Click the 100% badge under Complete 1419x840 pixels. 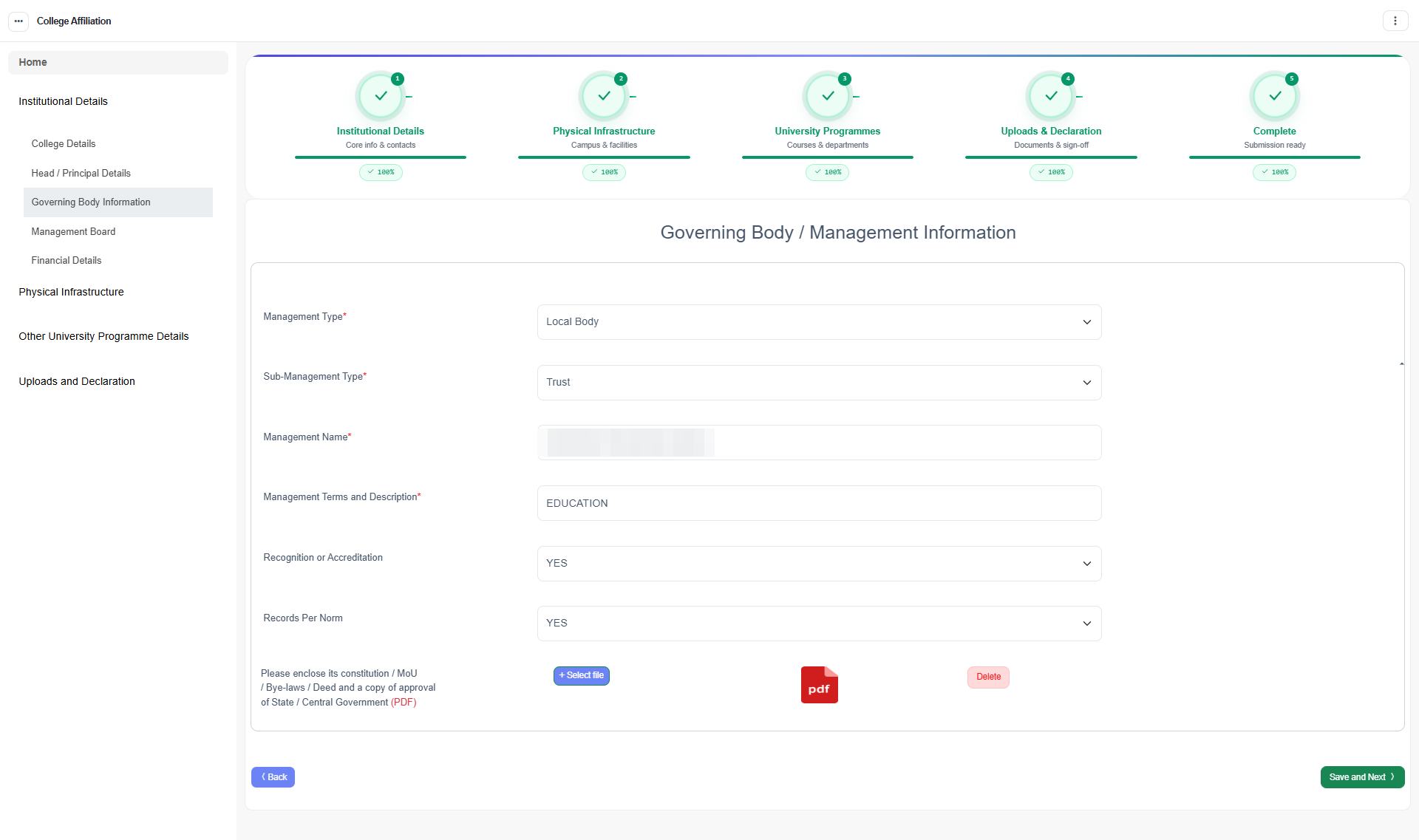(x=1275, y=172)
